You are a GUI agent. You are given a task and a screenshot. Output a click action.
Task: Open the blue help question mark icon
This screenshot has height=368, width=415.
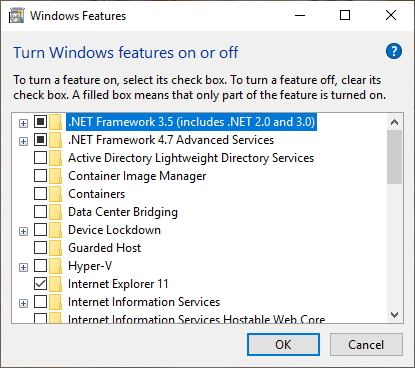click(394, 51)
